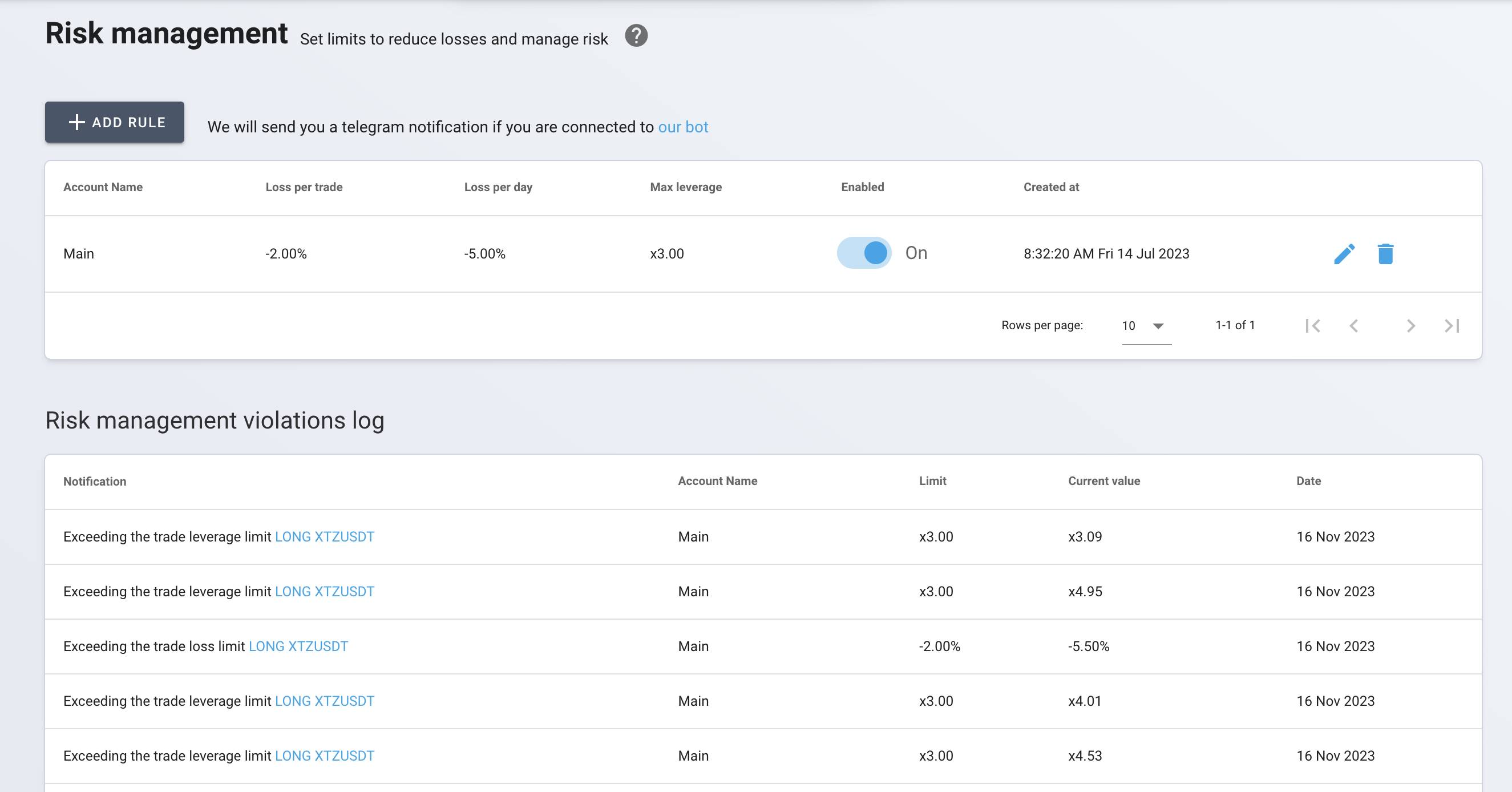
Task: Edit the Main rule with pencil icon
Action: (1344, 253)
